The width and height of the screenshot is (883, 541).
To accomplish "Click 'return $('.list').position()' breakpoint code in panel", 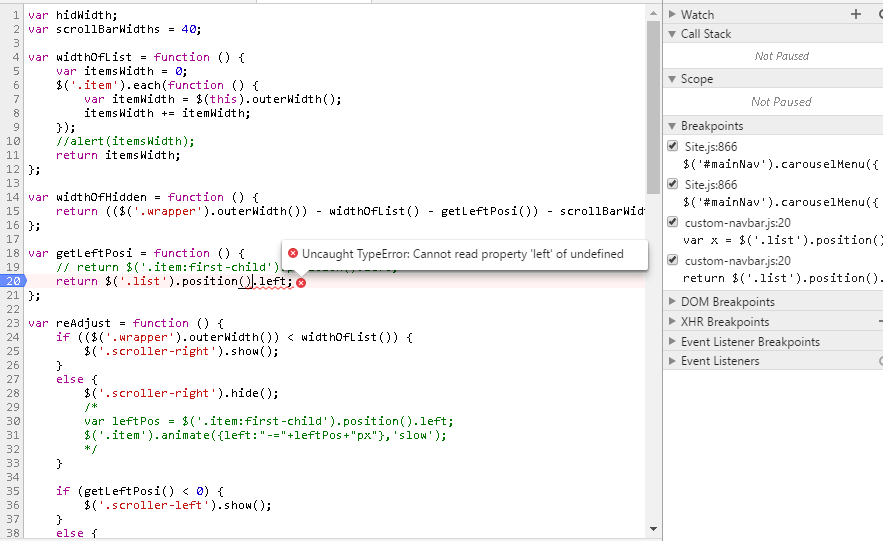I will click(x=783, y=278).
